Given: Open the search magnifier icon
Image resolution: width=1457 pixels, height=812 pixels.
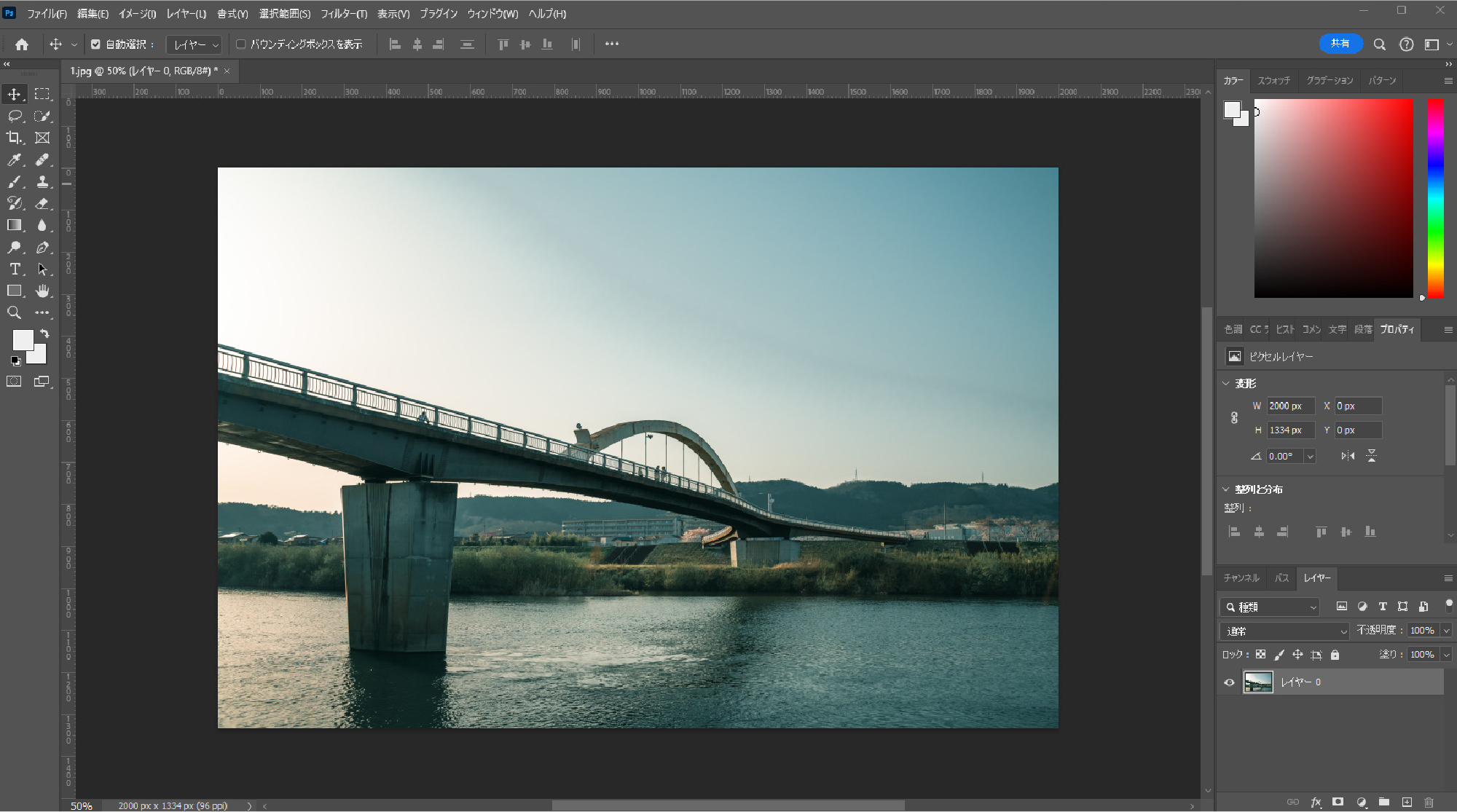Looking at the screenshot, I should (1380, 44).
